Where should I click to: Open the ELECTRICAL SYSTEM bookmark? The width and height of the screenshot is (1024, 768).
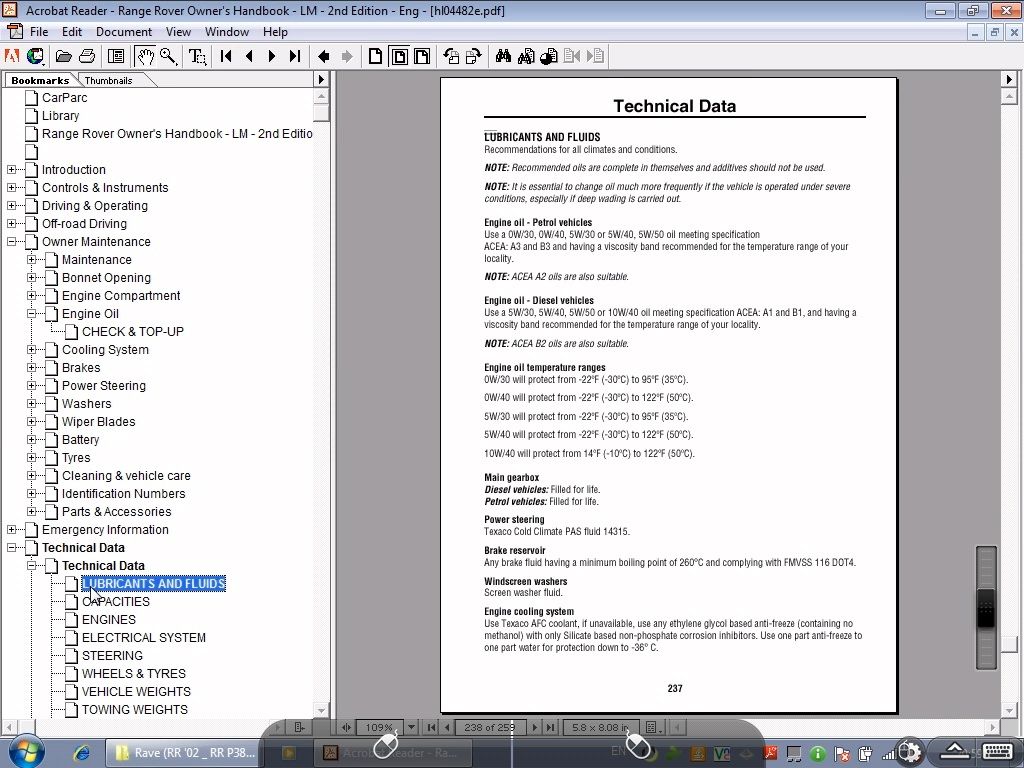[144, 637]
